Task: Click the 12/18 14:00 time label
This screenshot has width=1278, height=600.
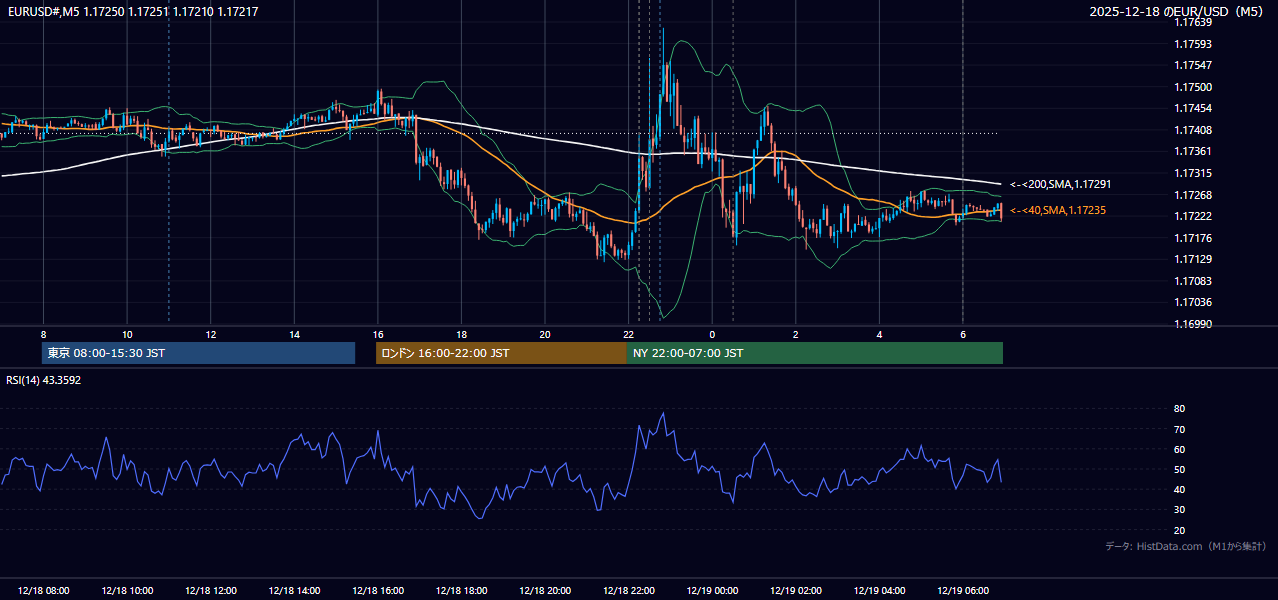Action: 295,591
